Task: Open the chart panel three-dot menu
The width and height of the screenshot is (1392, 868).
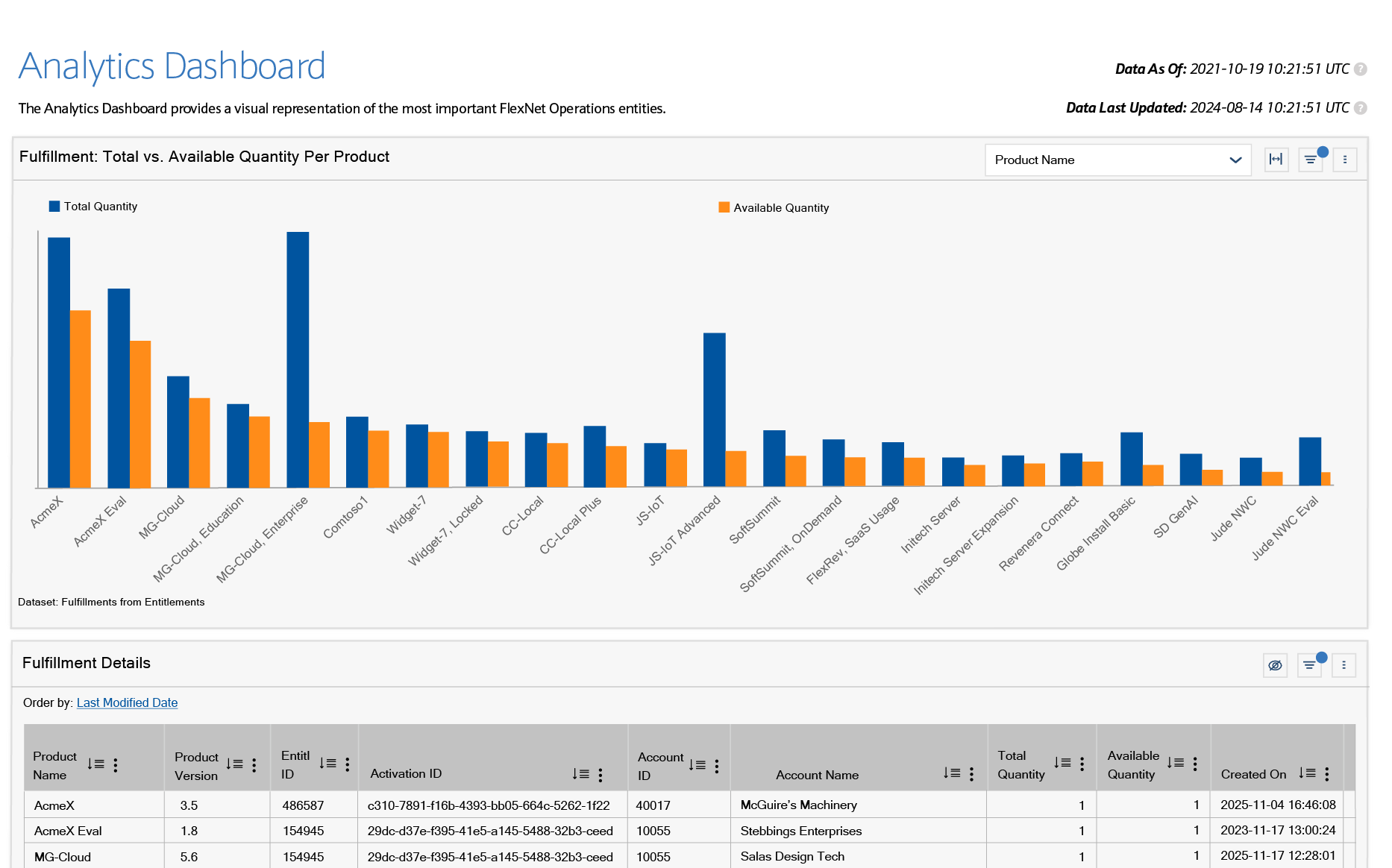Action: pos(1345,160)
